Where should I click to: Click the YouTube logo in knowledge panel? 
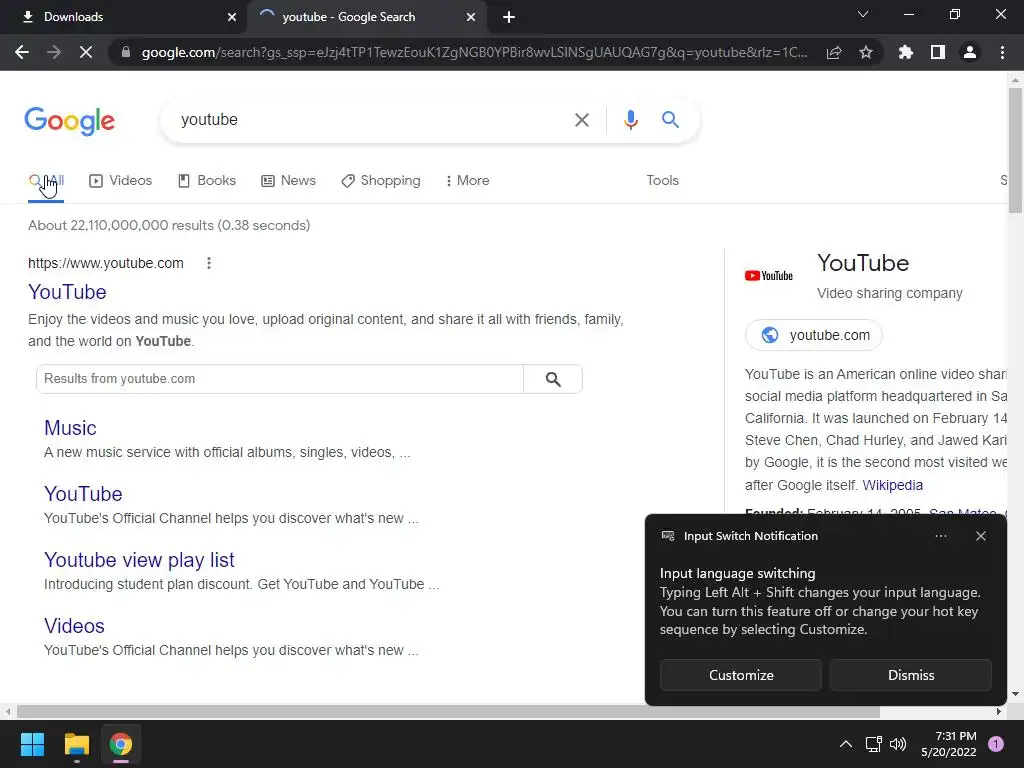pos(769,276)
